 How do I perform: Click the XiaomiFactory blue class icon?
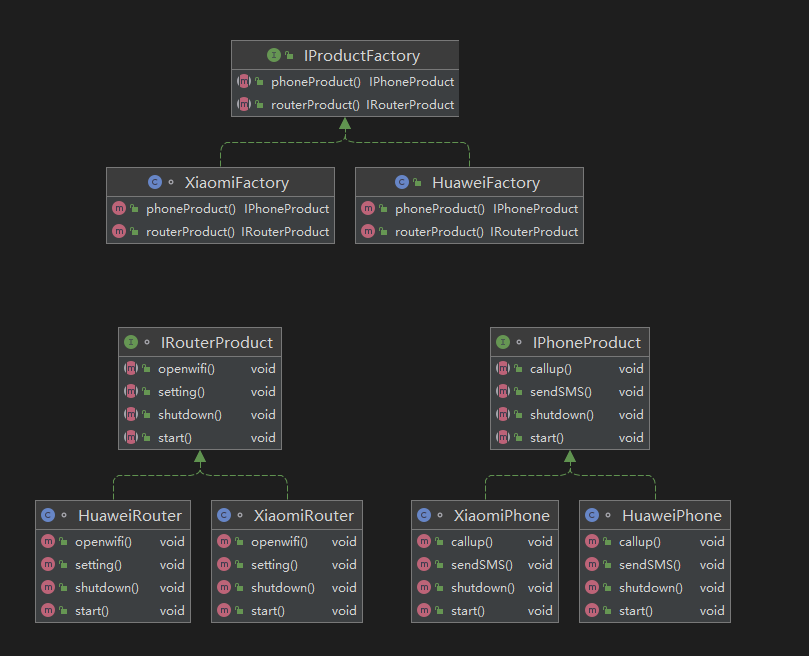(x=155, y=182)
